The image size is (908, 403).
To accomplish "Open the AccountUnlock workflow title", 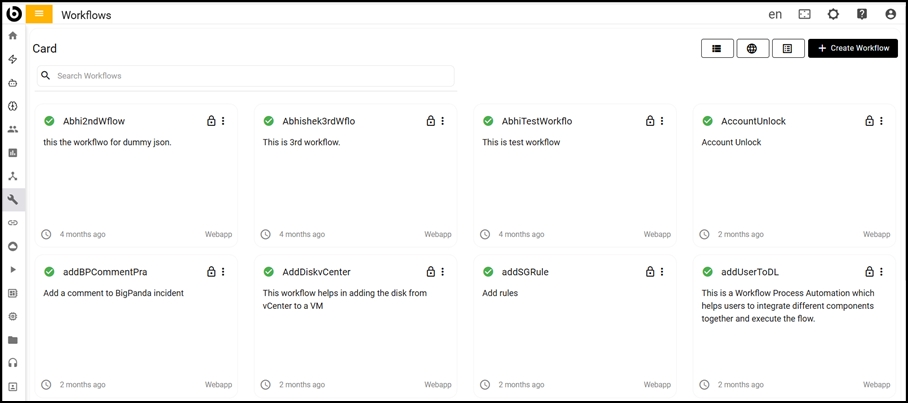I will (x=753, y=122).
